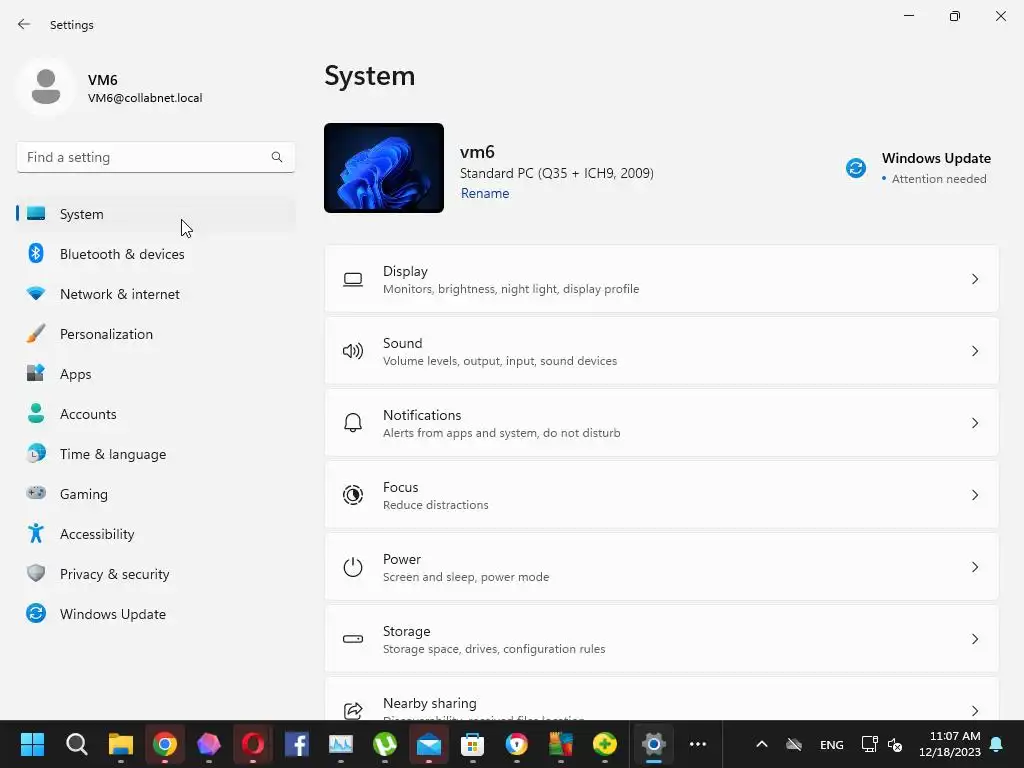1024x768 pixels.
Task: Open the Facebook app on the taskbar
Action: 296,744
